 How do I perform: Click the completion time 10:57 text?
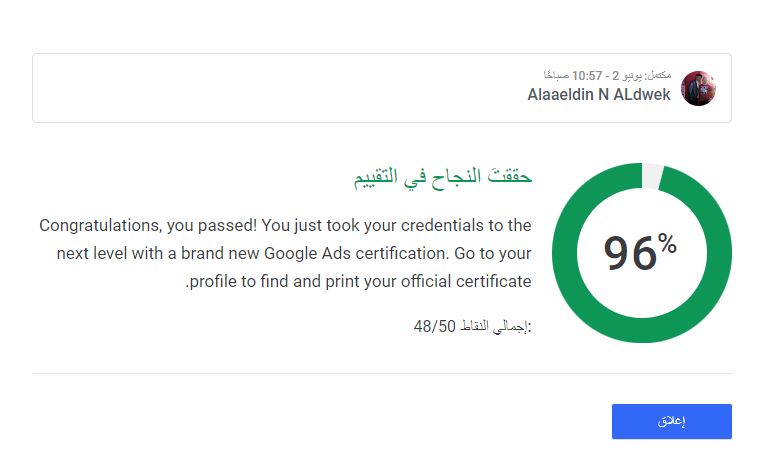pyautogui.click(x=587, y=76)
